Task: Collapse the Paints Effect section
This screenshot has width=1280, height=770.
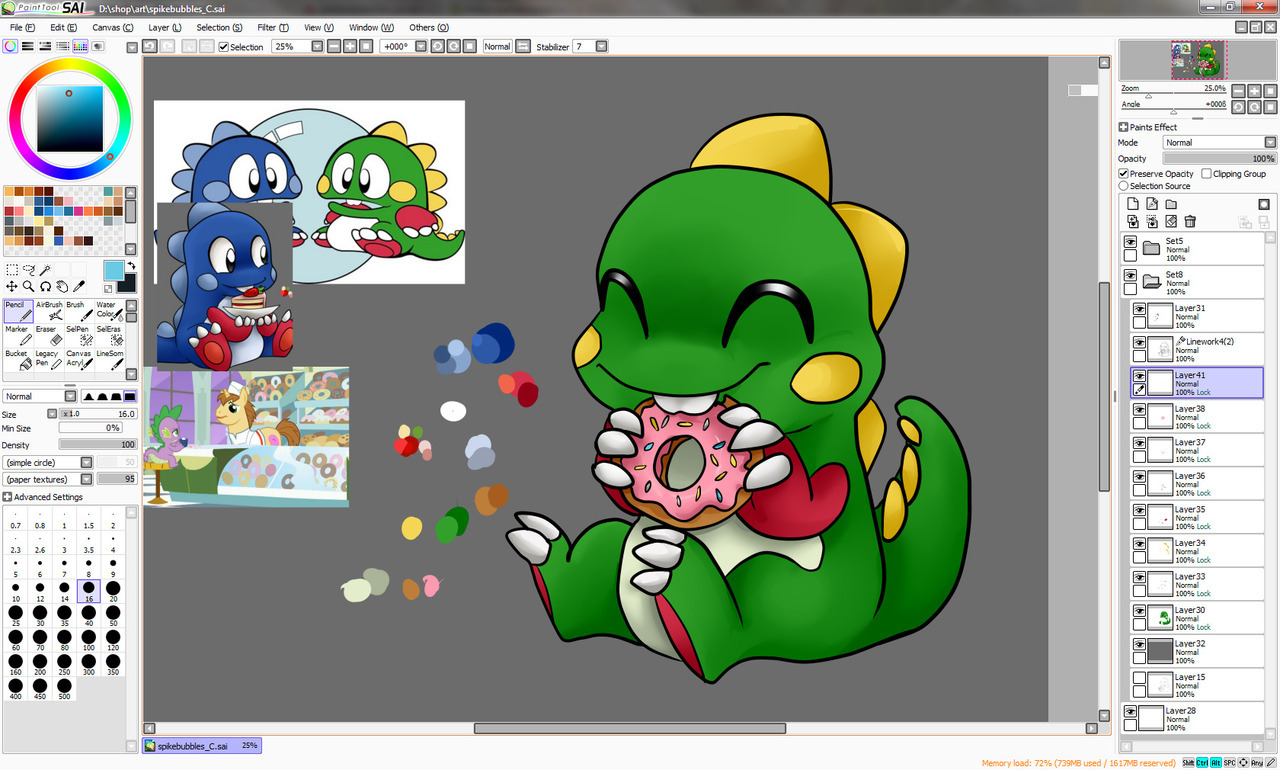Action: pyautogui.click(x=1123, y=127)
